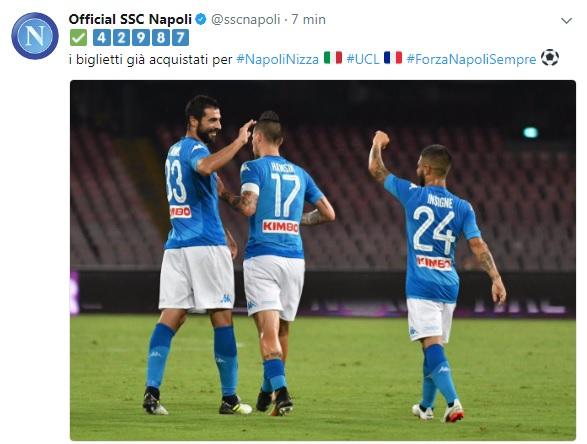The width and height of the screenshot is (587, 444).
Task: Open the 7 min timestamp link
Action: pos(308,19)
